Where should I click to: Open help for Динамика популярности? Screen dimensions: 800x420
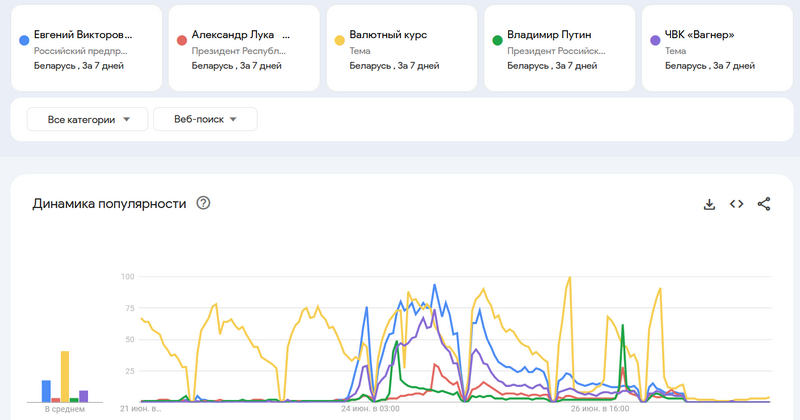203,204
